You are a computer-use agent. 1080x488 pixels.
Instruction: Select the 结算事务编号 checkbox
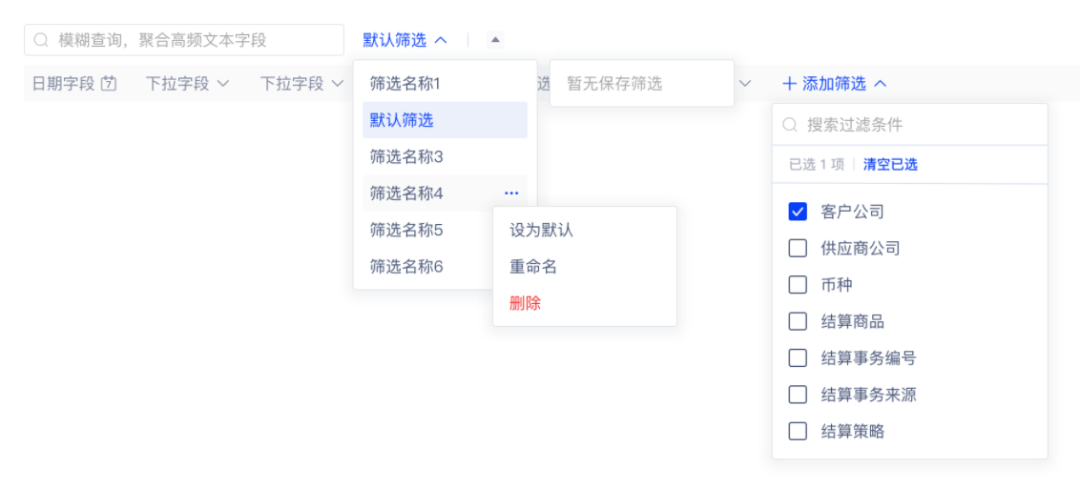[797, 358]
